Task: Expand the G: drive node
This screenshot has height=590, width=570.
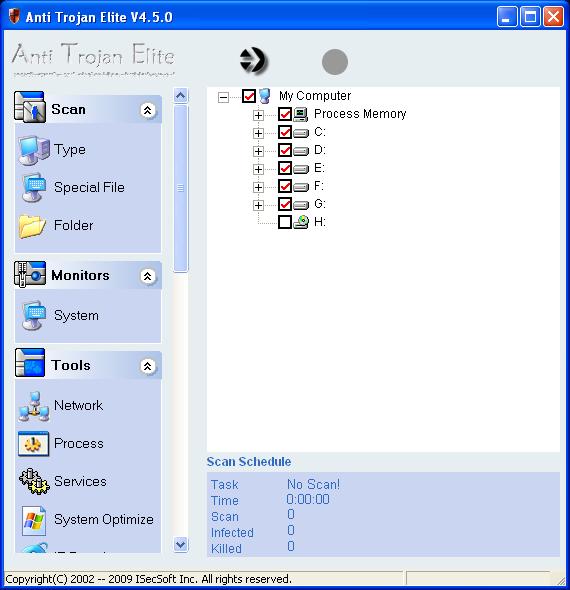Action: coord(258,205)
